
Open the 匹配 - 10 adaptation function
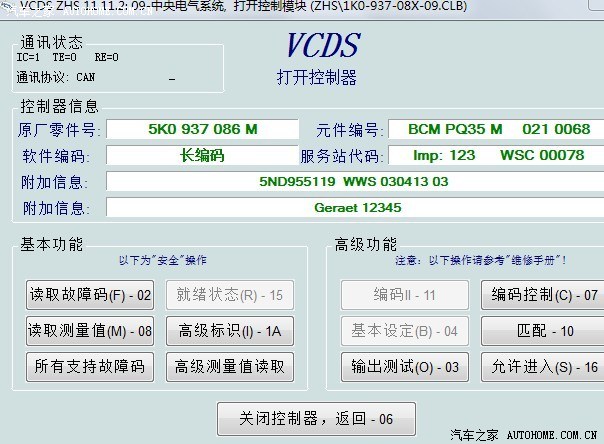(544, 331)
